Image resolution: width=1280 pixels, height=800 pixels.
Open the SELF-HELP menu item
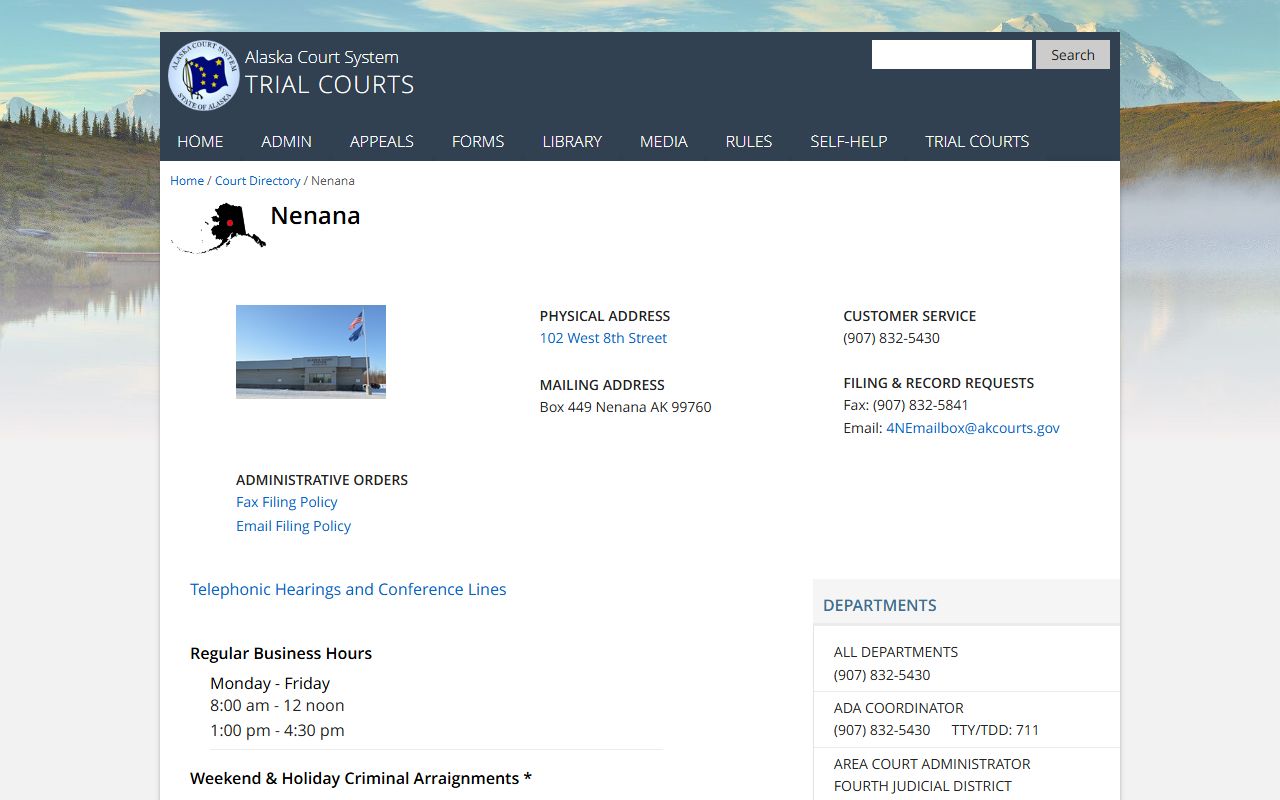coord(849,141)
